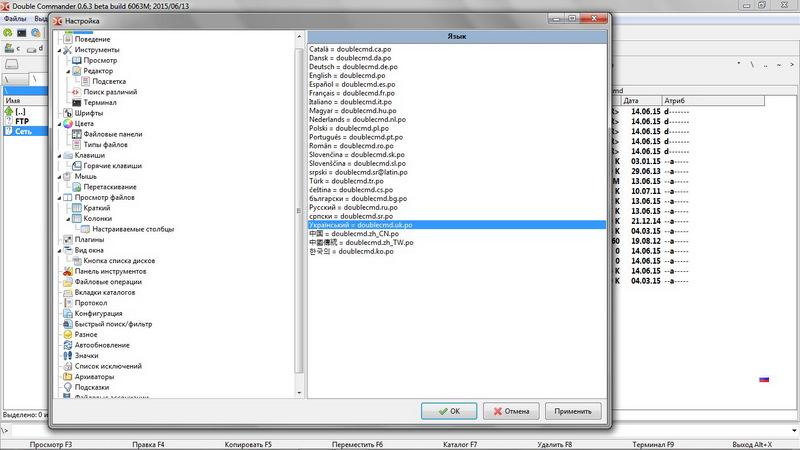
Task: Click the Терминал console icon
Action: (x=77, y=103)
